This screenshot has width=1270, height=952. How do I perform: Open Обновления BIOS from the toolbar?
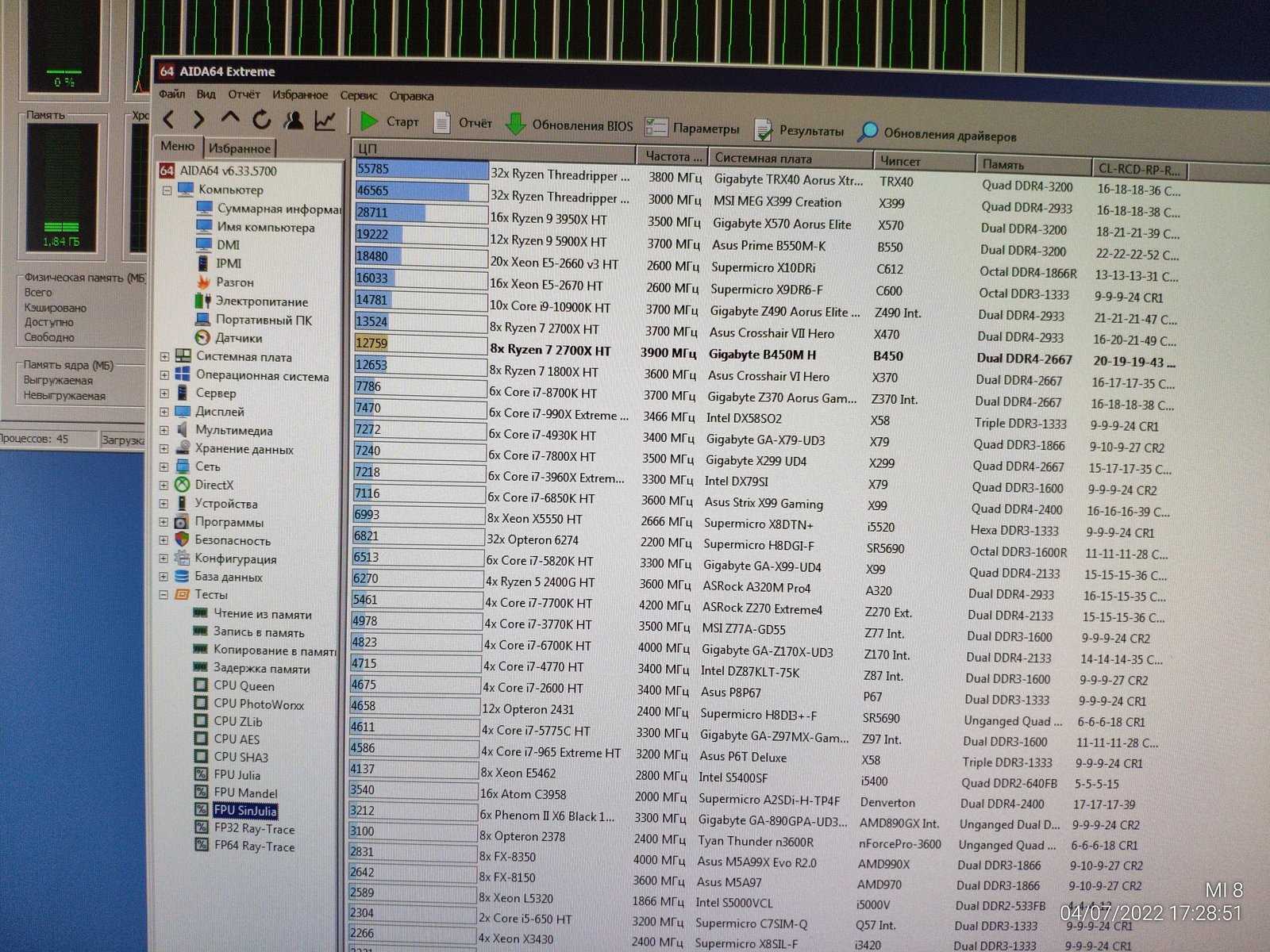pyautogui.click(x=570, y=125)
